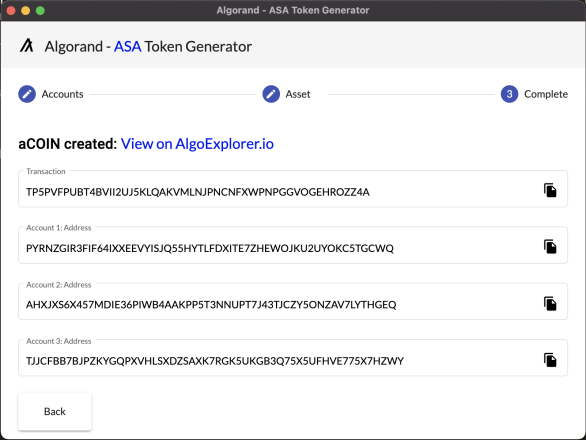Screen dimensions: 586x440
Task: Open View on AlgoExplorer.io link
Action: point(197,144)
